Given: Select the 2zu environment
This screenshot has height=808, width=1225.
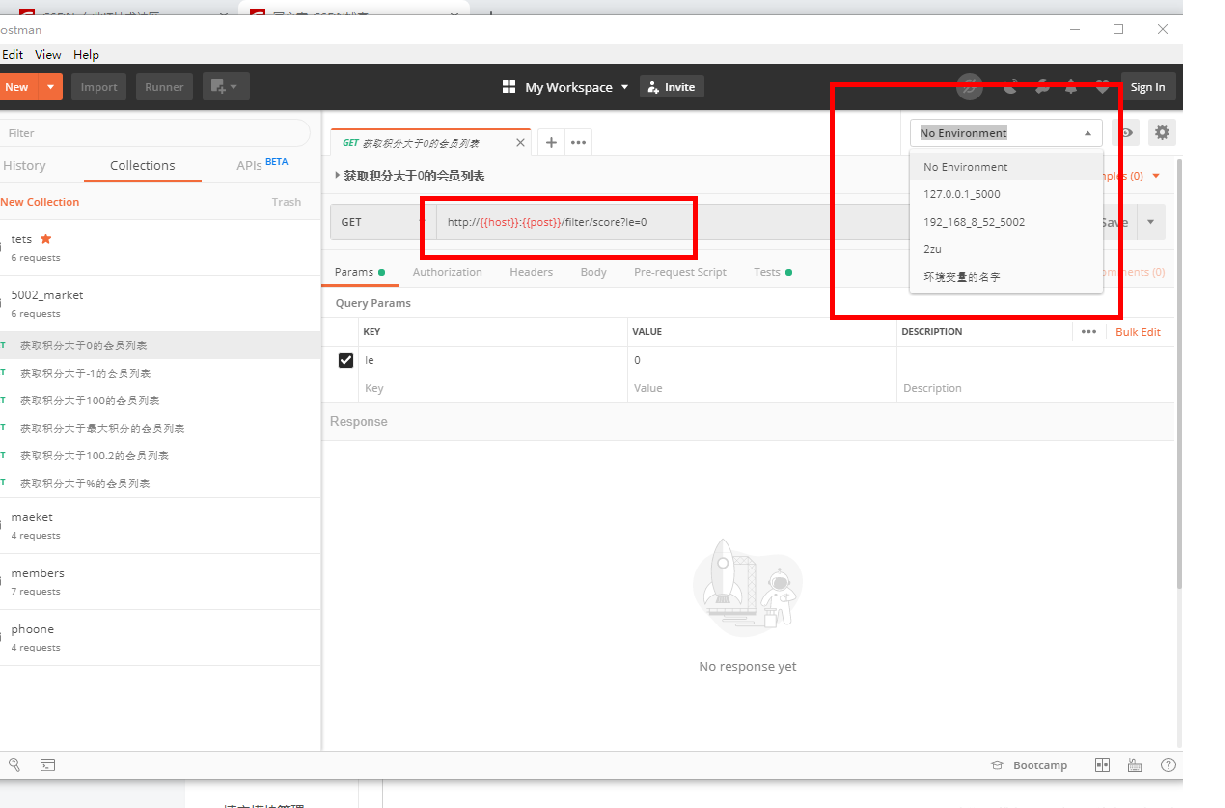Looking at the screenshot, I should [1006, 249].
